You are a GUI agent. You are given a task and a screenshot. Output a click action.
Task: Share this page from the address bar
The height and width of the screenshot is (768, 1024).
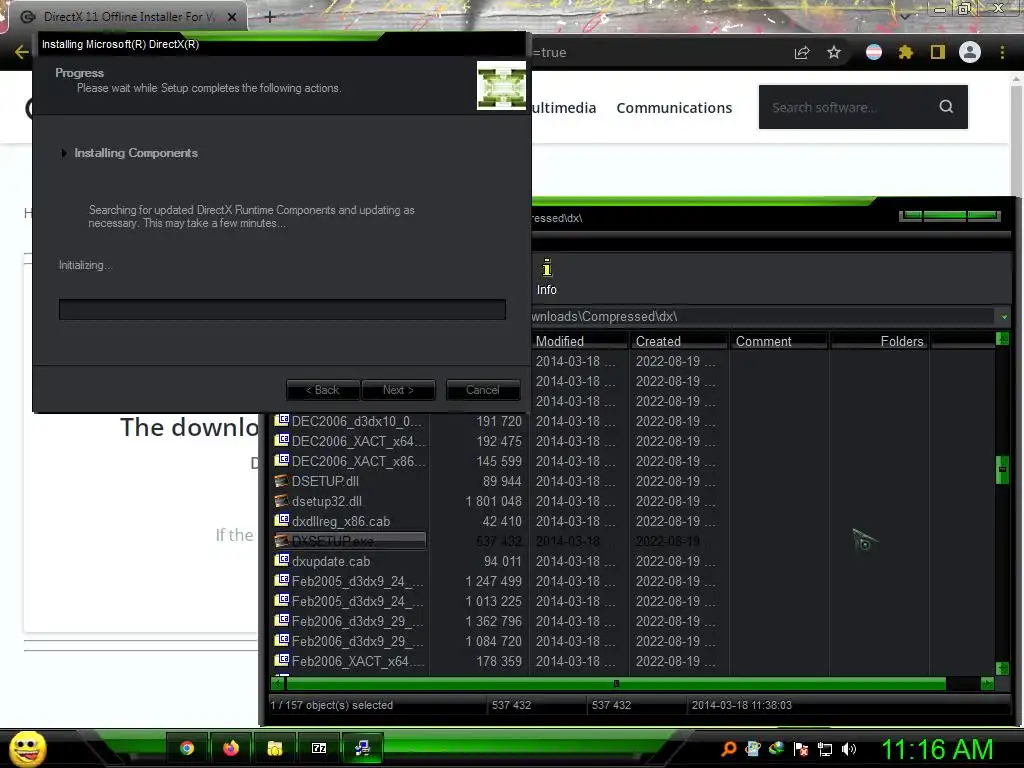(802, 52)
